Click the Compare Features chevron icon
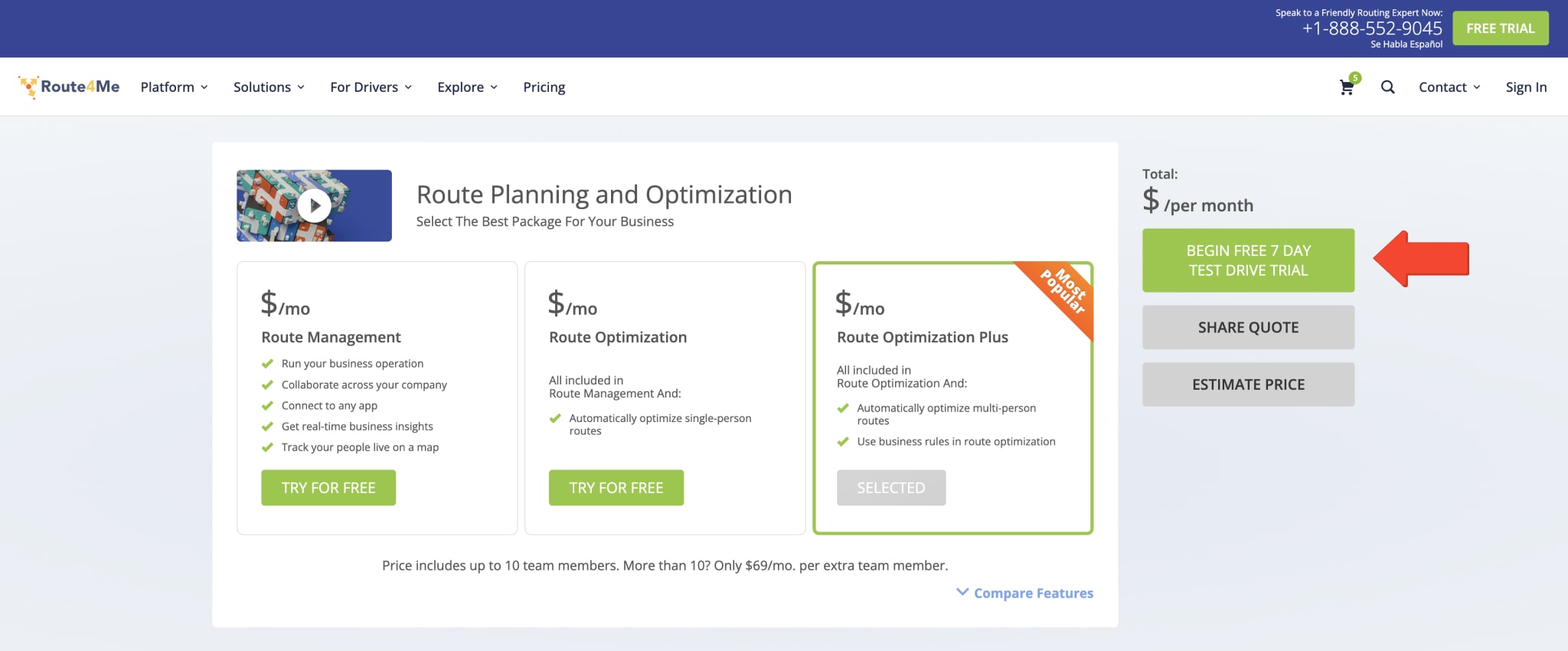Screen dimensions: 1568x651 [x=962, y=592]
